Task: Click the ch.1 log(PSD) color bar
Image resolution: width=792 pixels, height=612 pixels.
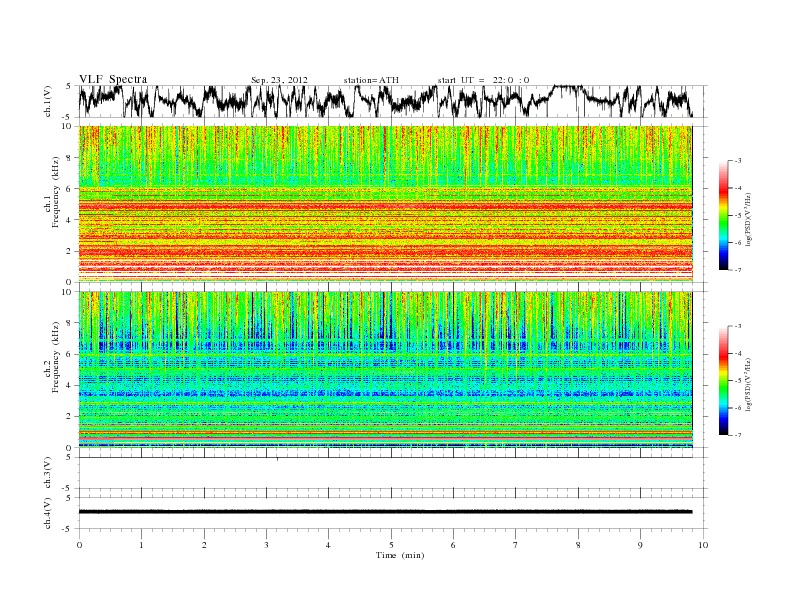Action: tap(723, 215)
